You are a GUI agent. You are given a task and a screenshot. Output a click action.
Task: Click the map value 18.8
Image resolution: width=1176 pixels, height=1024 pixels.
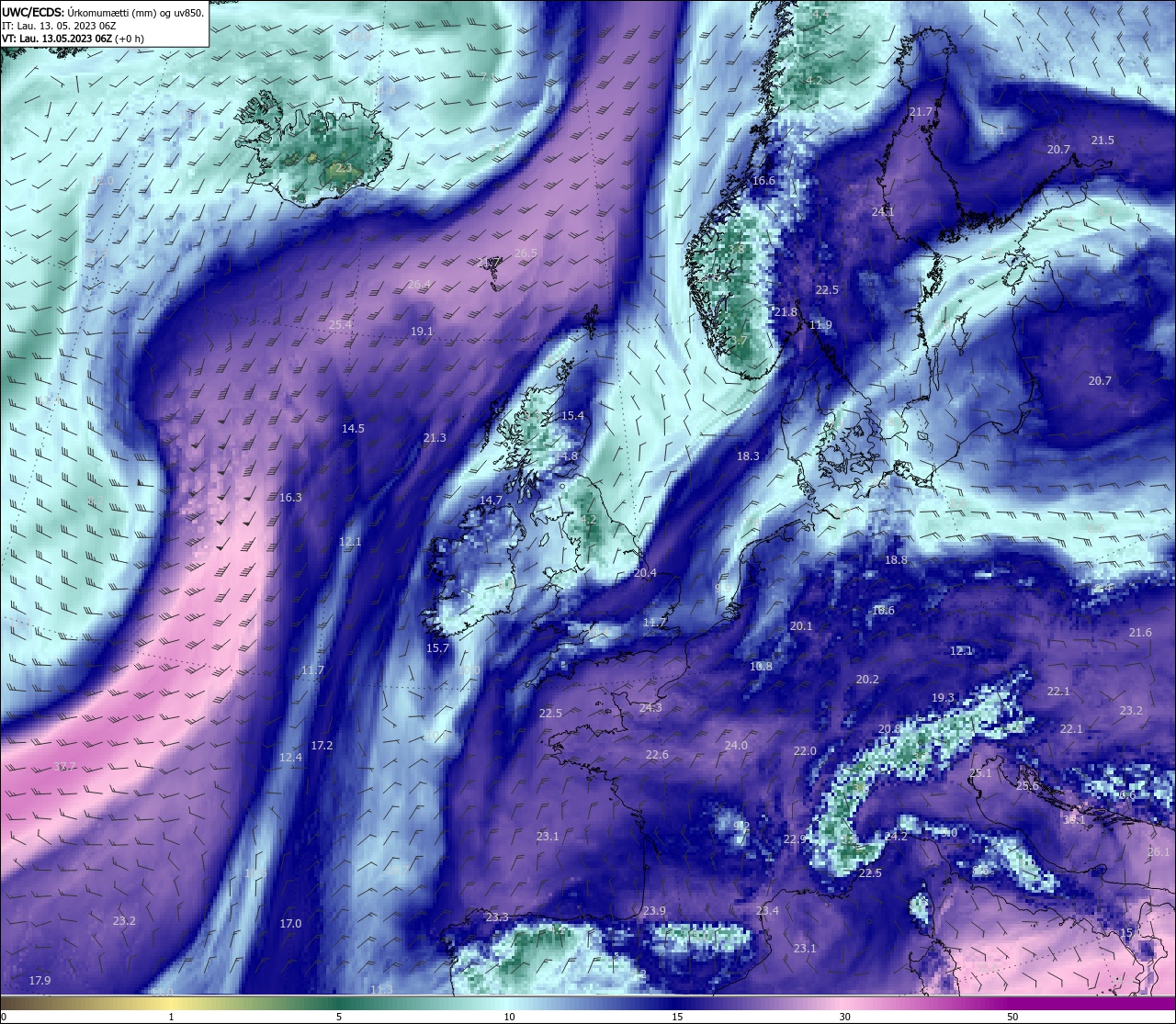[896, 560]
